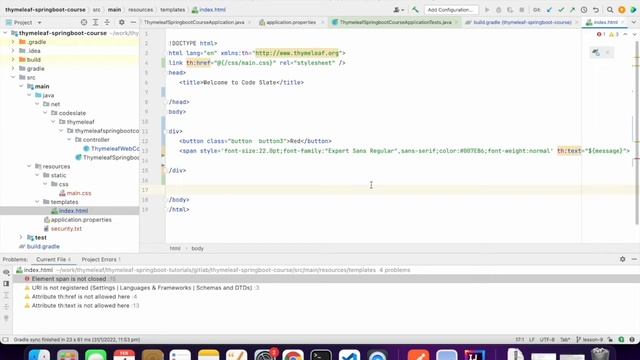Image resolution: width=640 pixels, height=360 pixels.
Task: Click body in the editor breadcrumb
Action: tap(197, 248)
